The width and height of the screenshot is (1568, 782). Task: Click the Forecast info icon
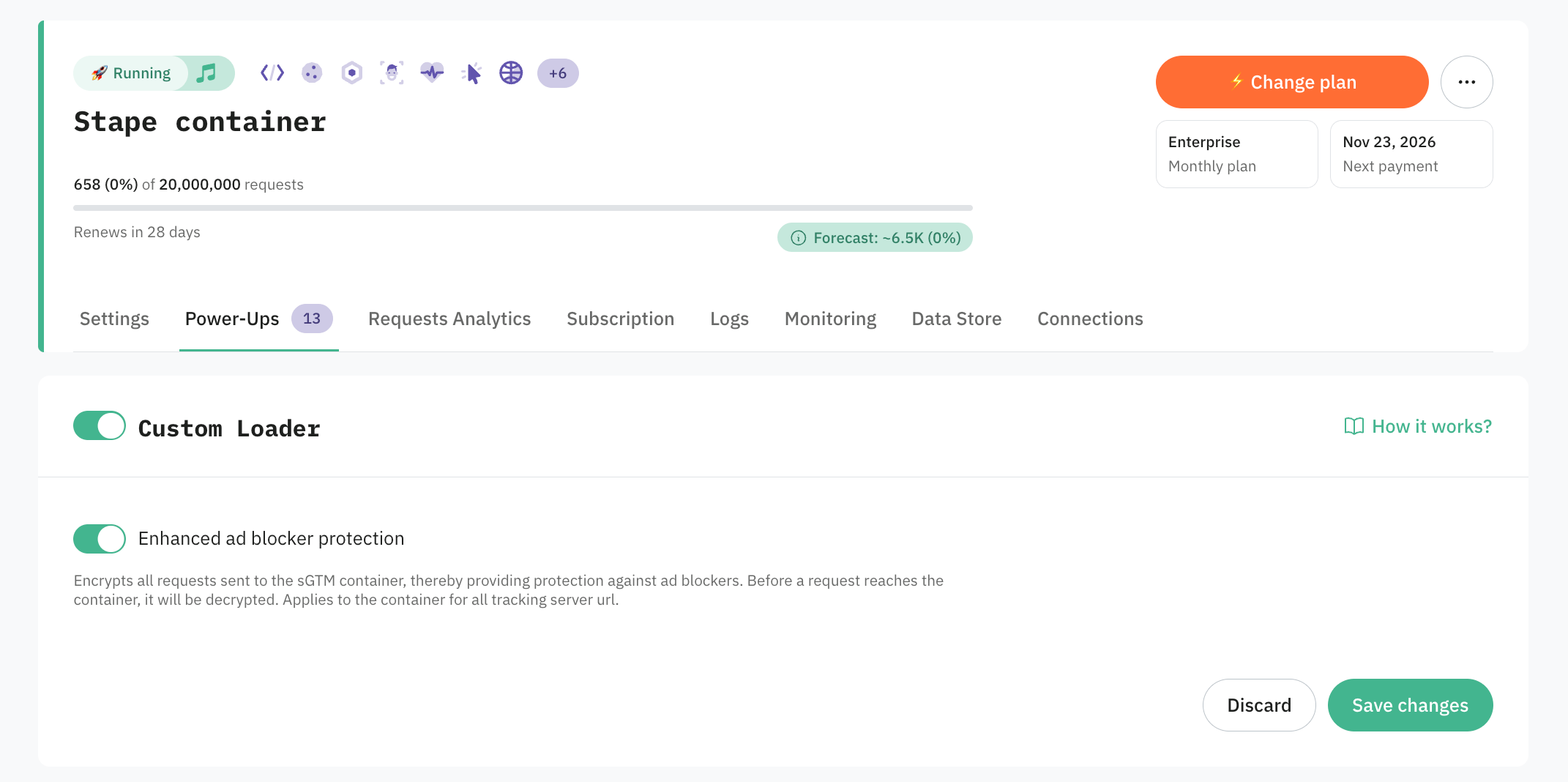point(799,238)
